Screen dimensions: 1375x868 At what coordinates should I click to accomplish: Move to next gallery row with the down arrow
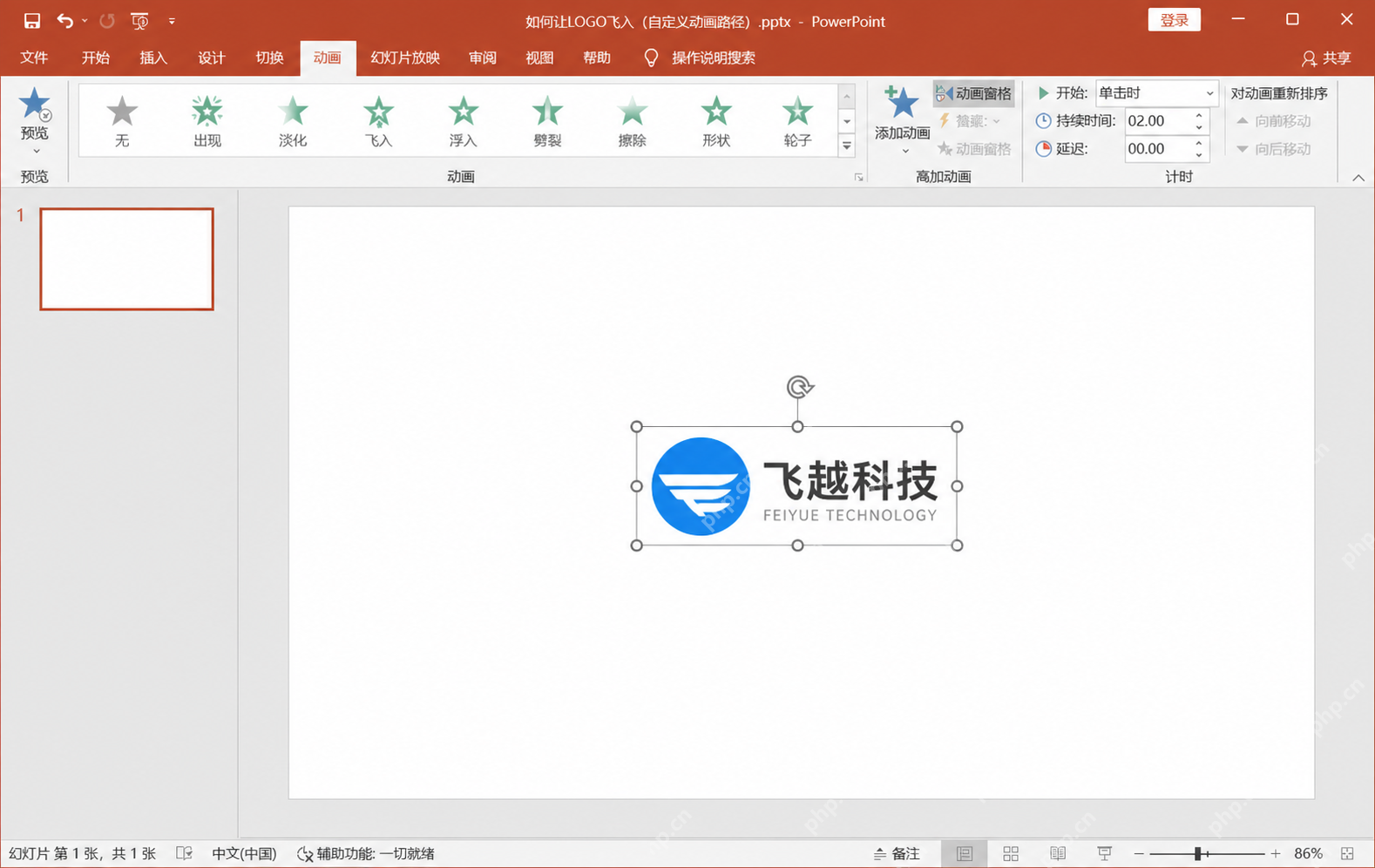pyautogui.click(x=846, y=121)
